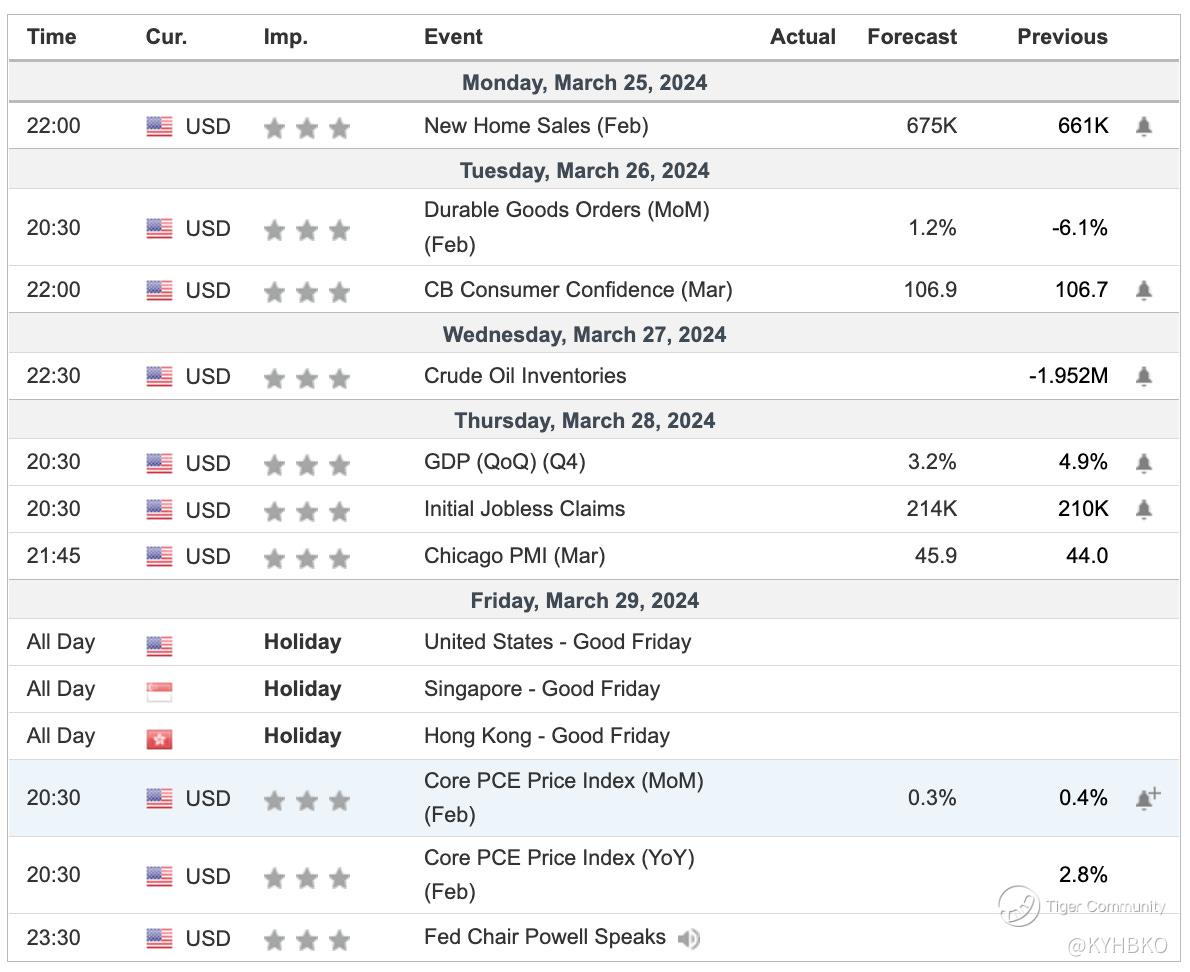Open the Chicago PMI (Mar) event
Screen dimensions: 1190x972
coord(514,556)
